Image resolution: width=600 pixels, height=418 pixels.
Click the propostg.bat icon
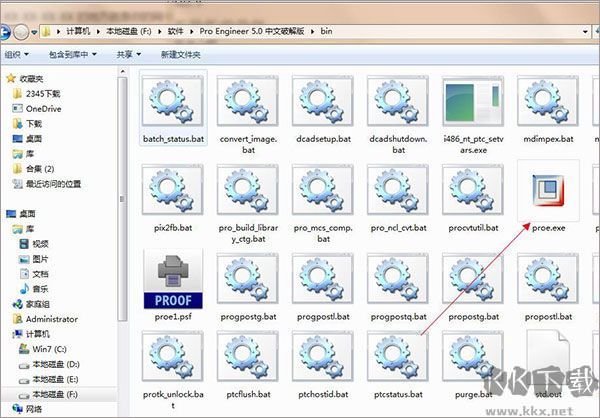pos(473,278)
